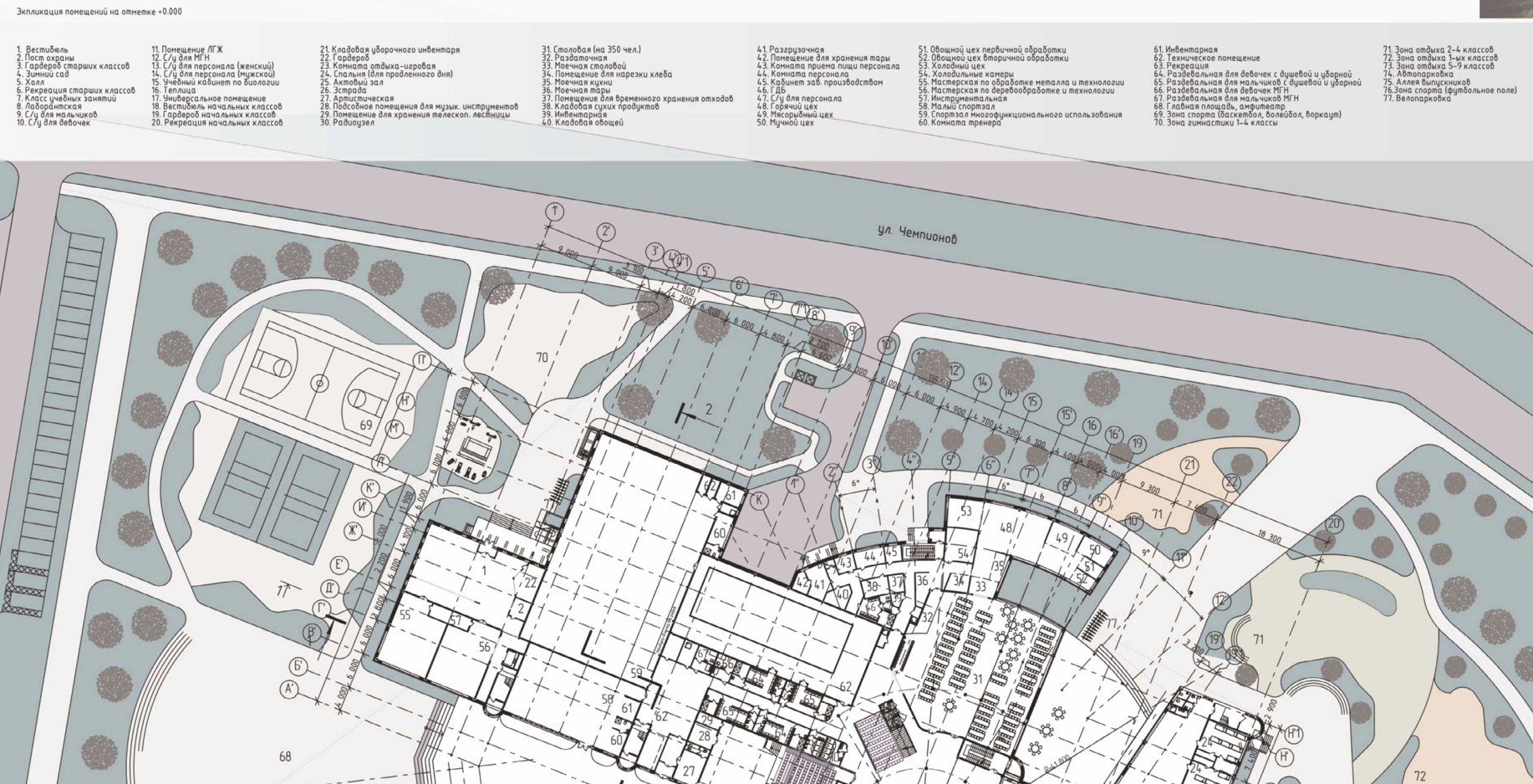Click the dining hall number 31
1533x784 pixels.
(977, 680)
